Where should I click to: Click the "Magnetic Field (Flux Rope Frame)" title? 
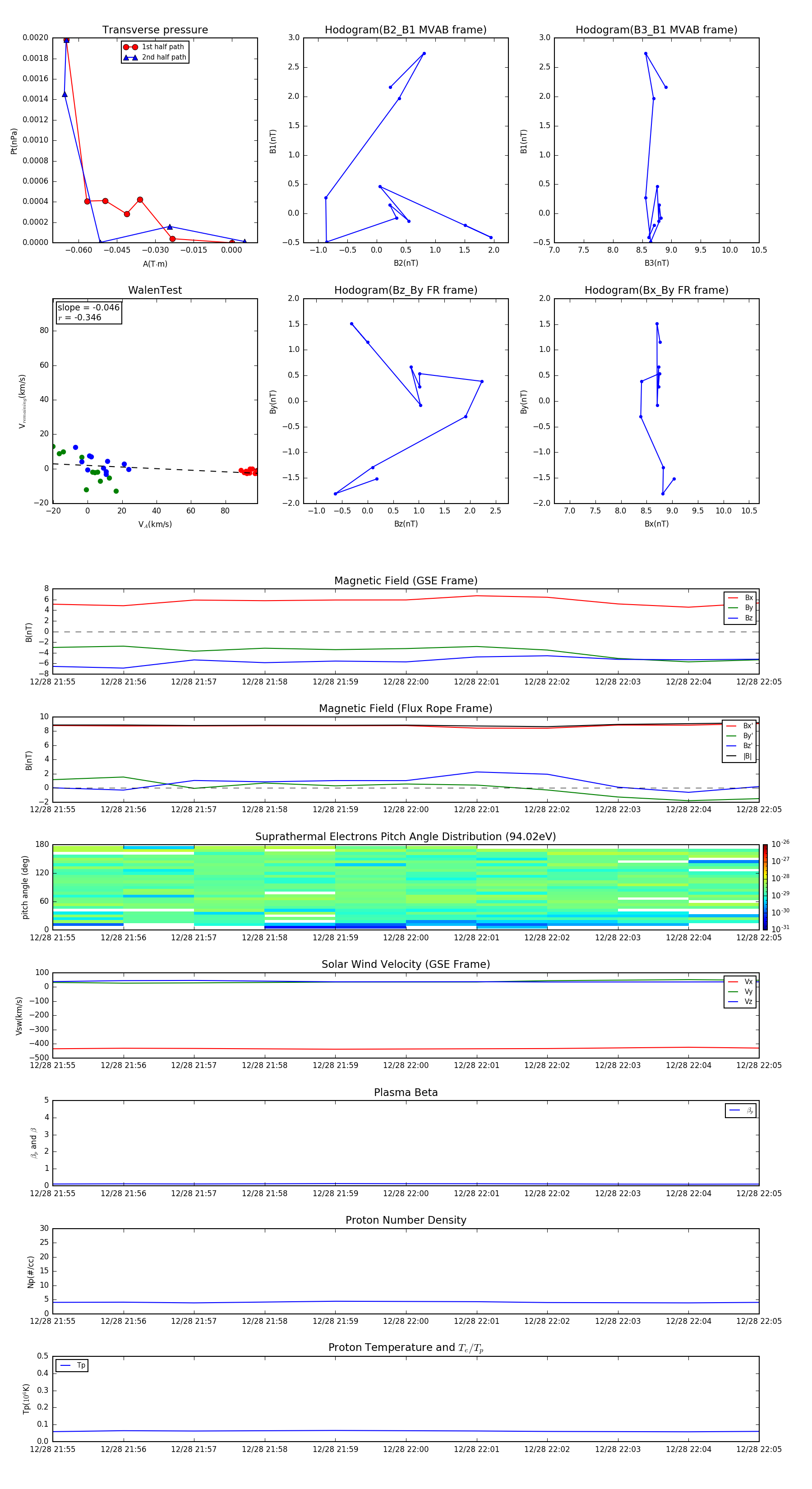[406, 709]
